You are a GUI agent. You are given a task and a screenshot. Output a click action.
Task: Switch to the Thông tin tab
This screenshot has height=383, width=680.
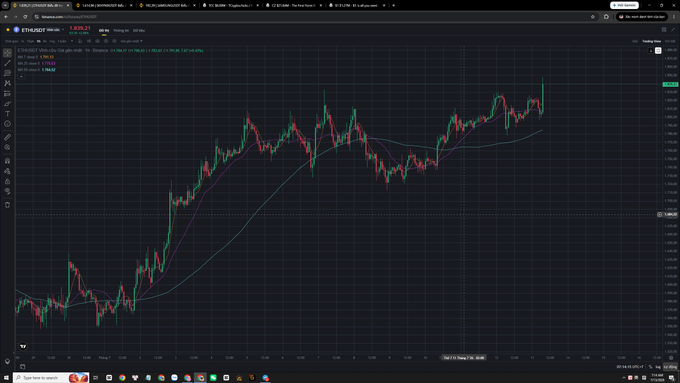[121, 30]
